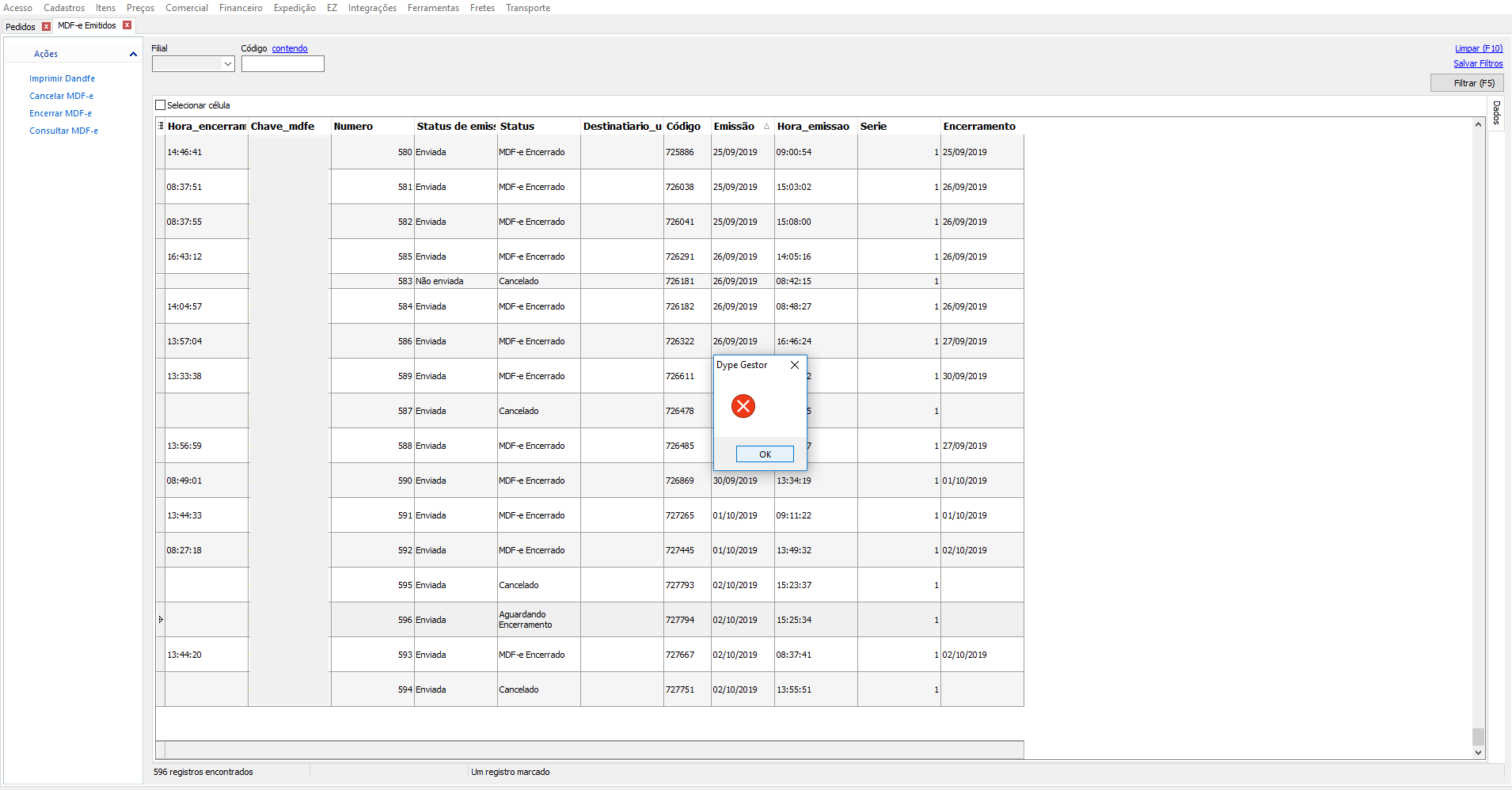Close the Pedidos tab with red X
The height and width of the screenshot is (790, 1512).
(46, 26)
